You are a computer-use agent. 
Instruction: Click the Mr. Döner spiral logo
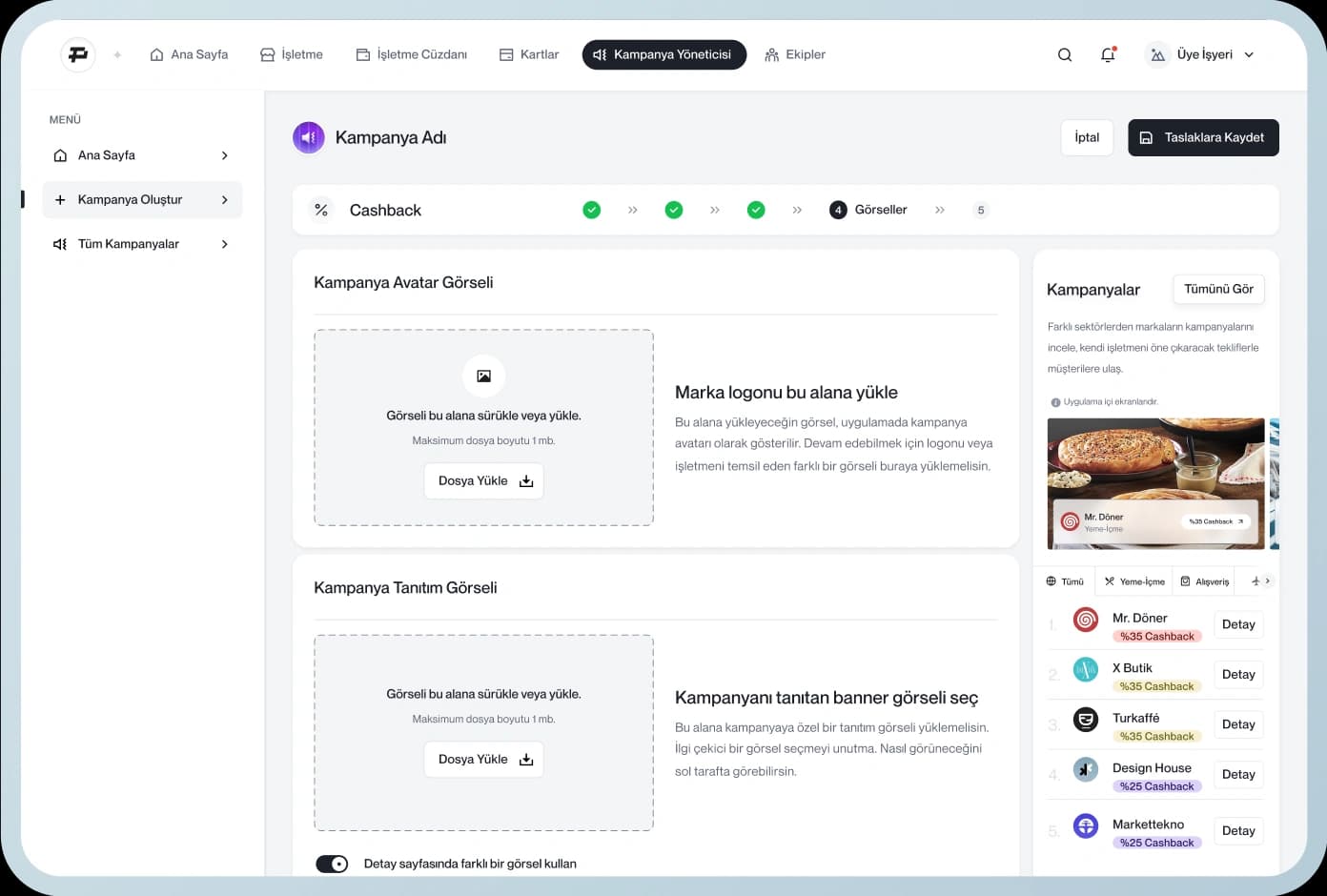pyautogui.click(x=1086, y=620)
